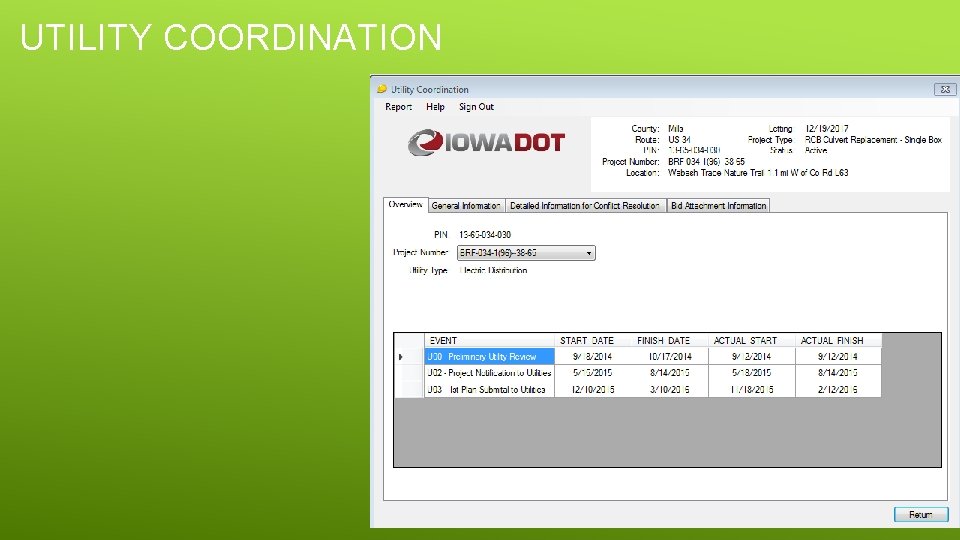The image size is (960, 540).
Task: Switch to the Overview tab
Action: [405, 204]
